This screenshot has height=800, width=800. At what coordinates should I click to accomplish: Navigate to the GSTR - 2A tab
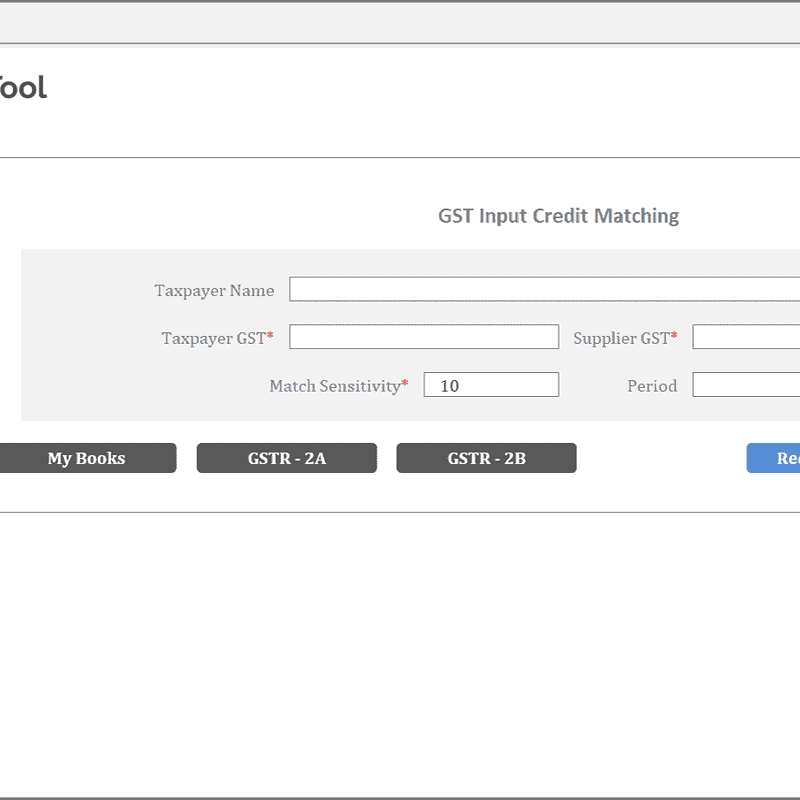(x=286, y=458)
